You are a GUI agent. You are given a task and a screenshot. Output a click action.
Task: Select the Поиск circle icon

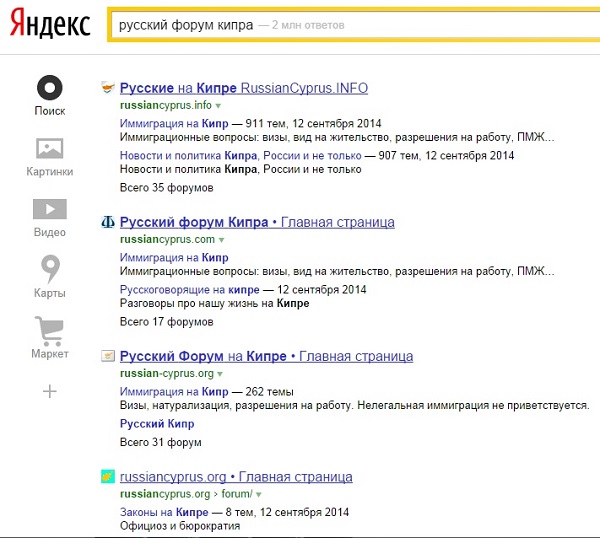(50, 88)
